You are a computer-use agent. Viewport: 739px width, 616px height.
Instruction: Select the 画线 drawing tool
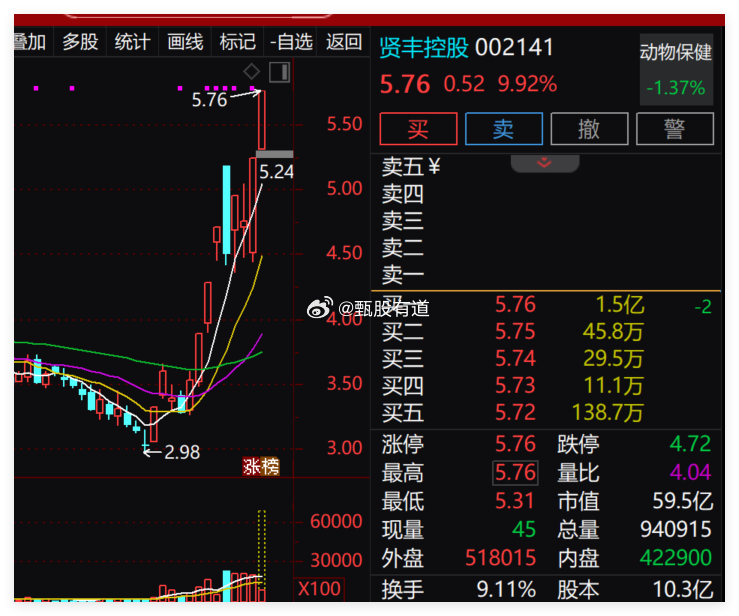[185, 42]
